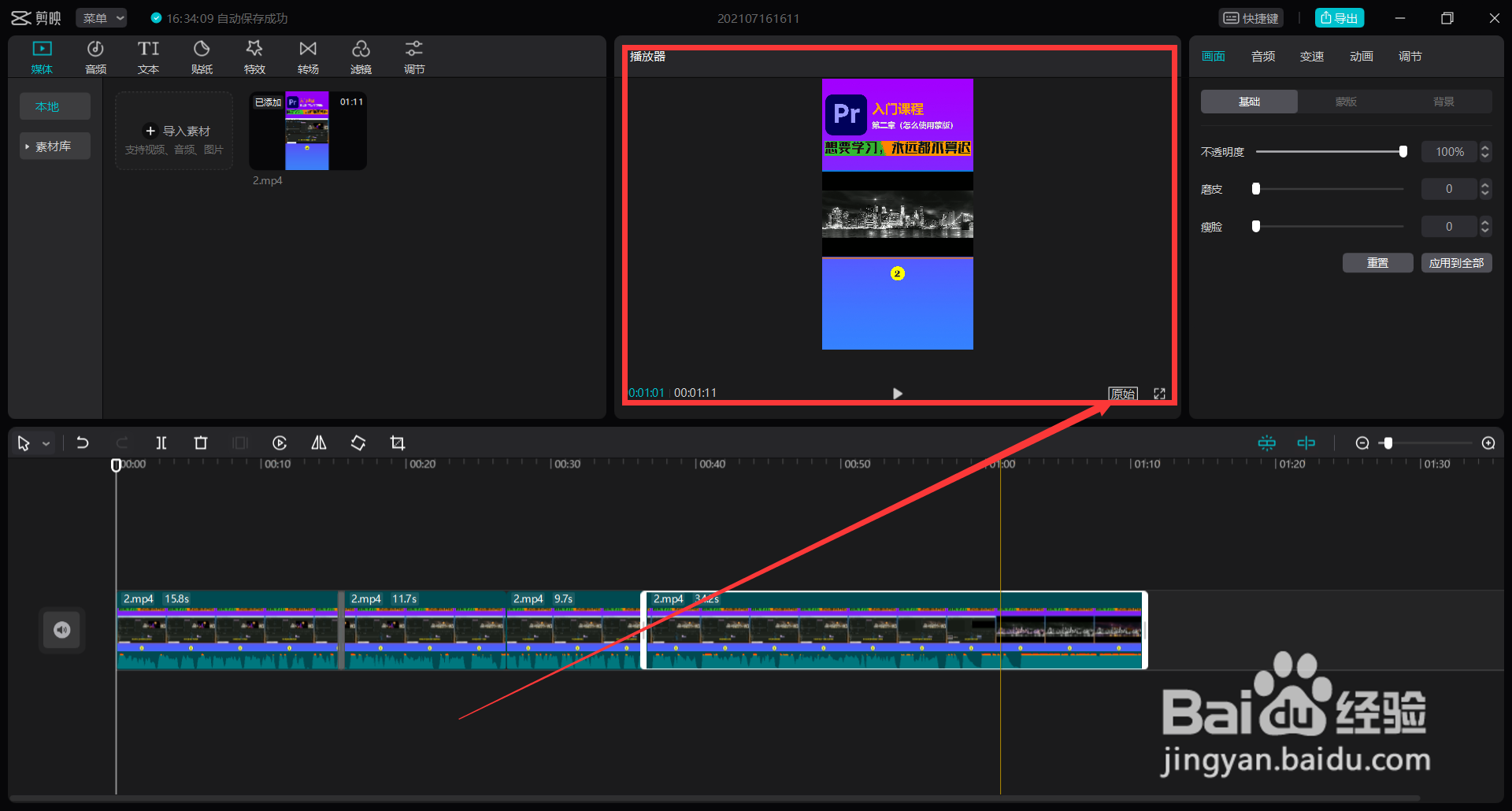Switch to the 调节 tab in properties panel
This screenshot has width=1512, height=811.
1410,57
